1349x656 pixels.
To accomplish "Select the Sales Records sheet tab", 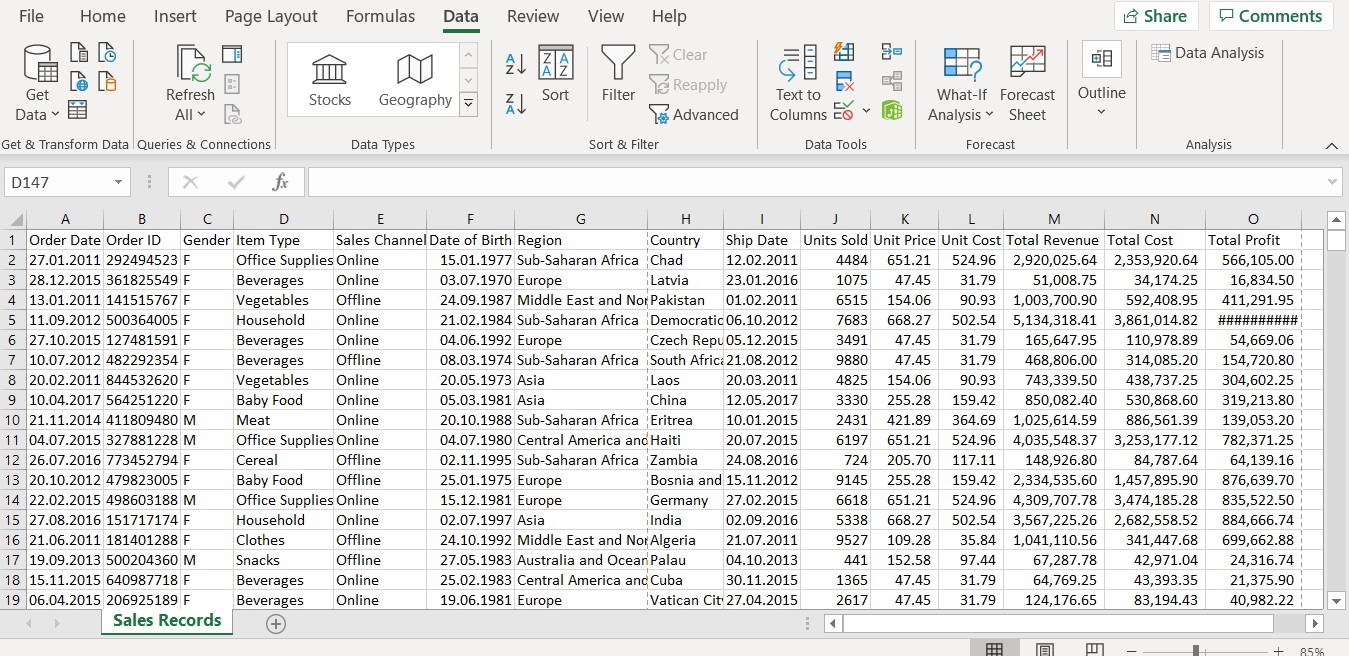I will pyautogui.click(x=166, y=620).
